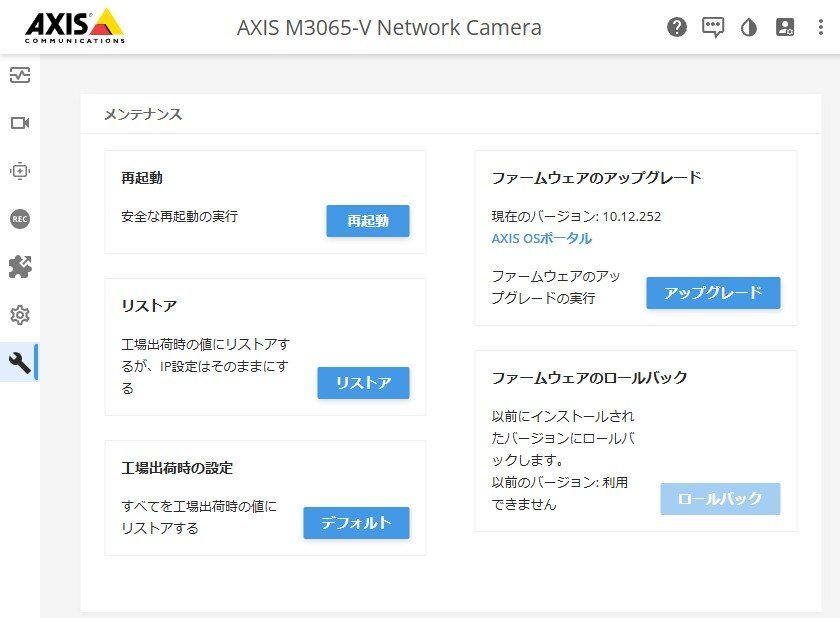Click the AXIS M3065-V Network Camera title
Image resolution: width=840 pixels, height=618 pixels.
pyautogui.click(x=389, y=27)
